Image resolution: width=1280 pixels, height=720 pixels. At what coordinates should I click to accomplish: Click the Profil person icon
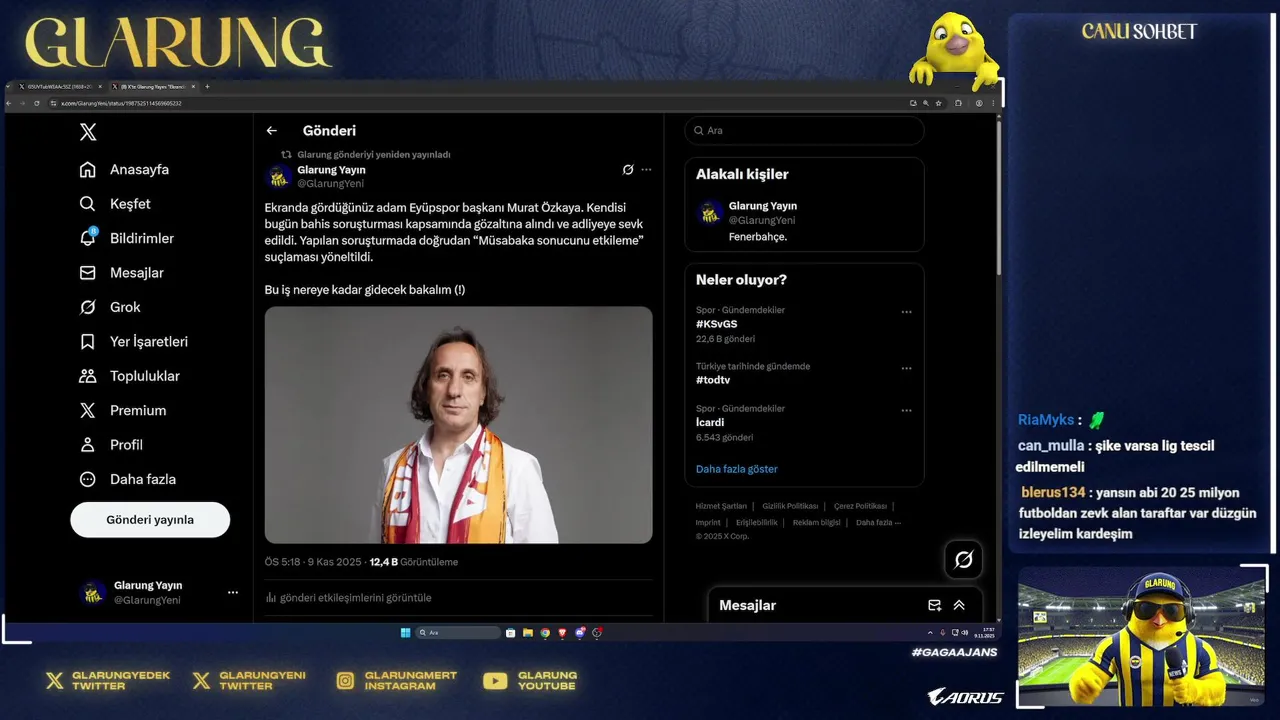[x=88, y=445]
